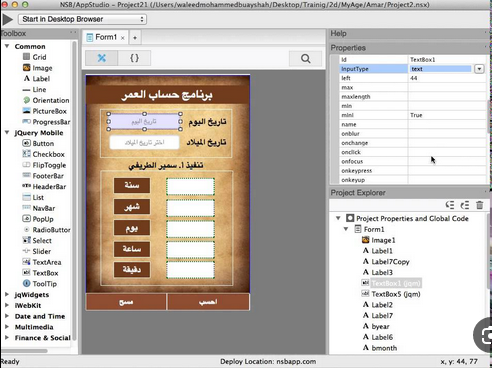Add a new form with the plus tab

coord(135,38)
